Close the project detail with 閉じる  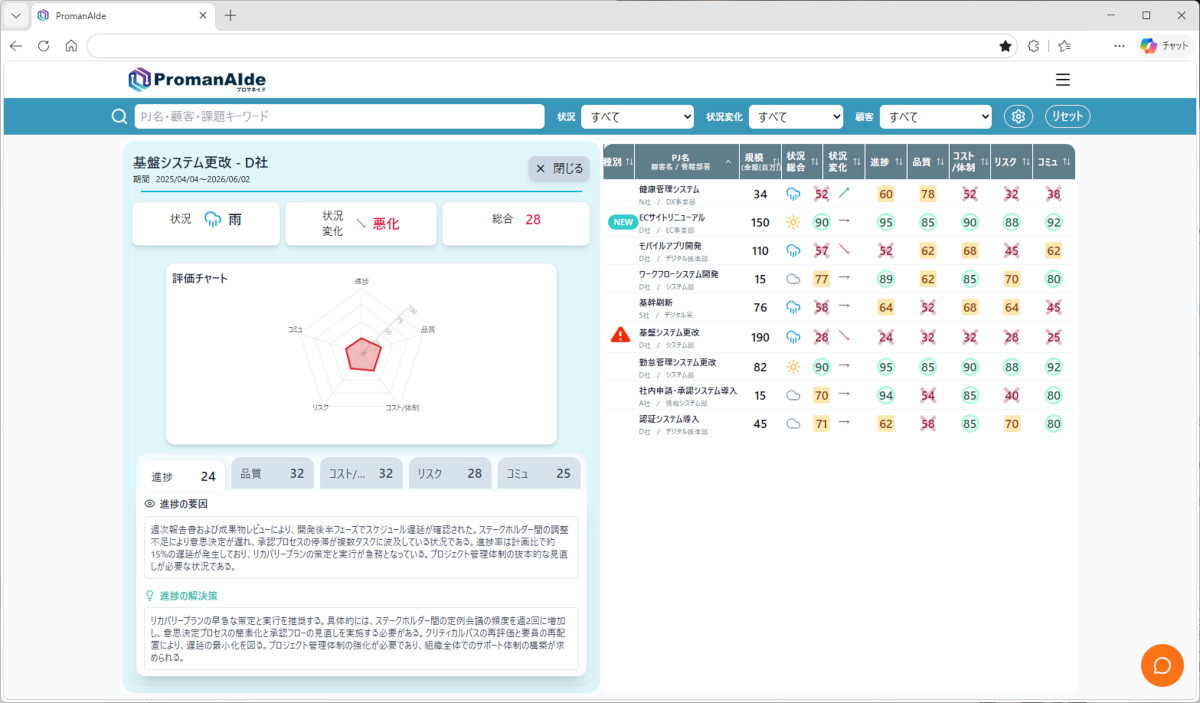coord(559,169)
